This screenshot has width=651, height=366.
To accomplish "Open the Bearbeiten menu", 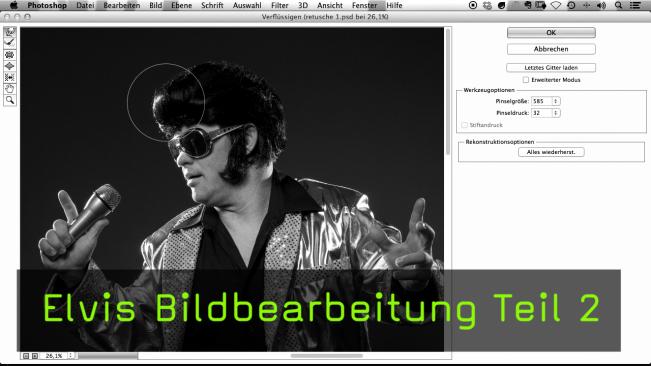I will (122, 5).
